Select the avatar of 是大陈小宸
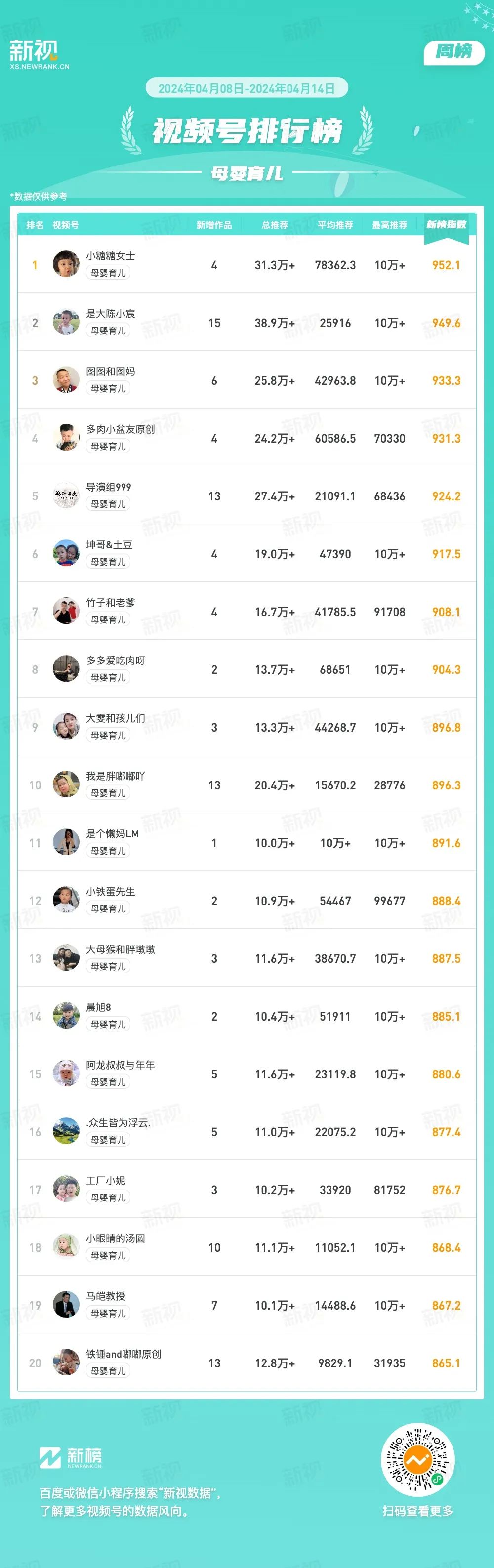Viewport: 494px width, 1568px height. tap(66, 322)
